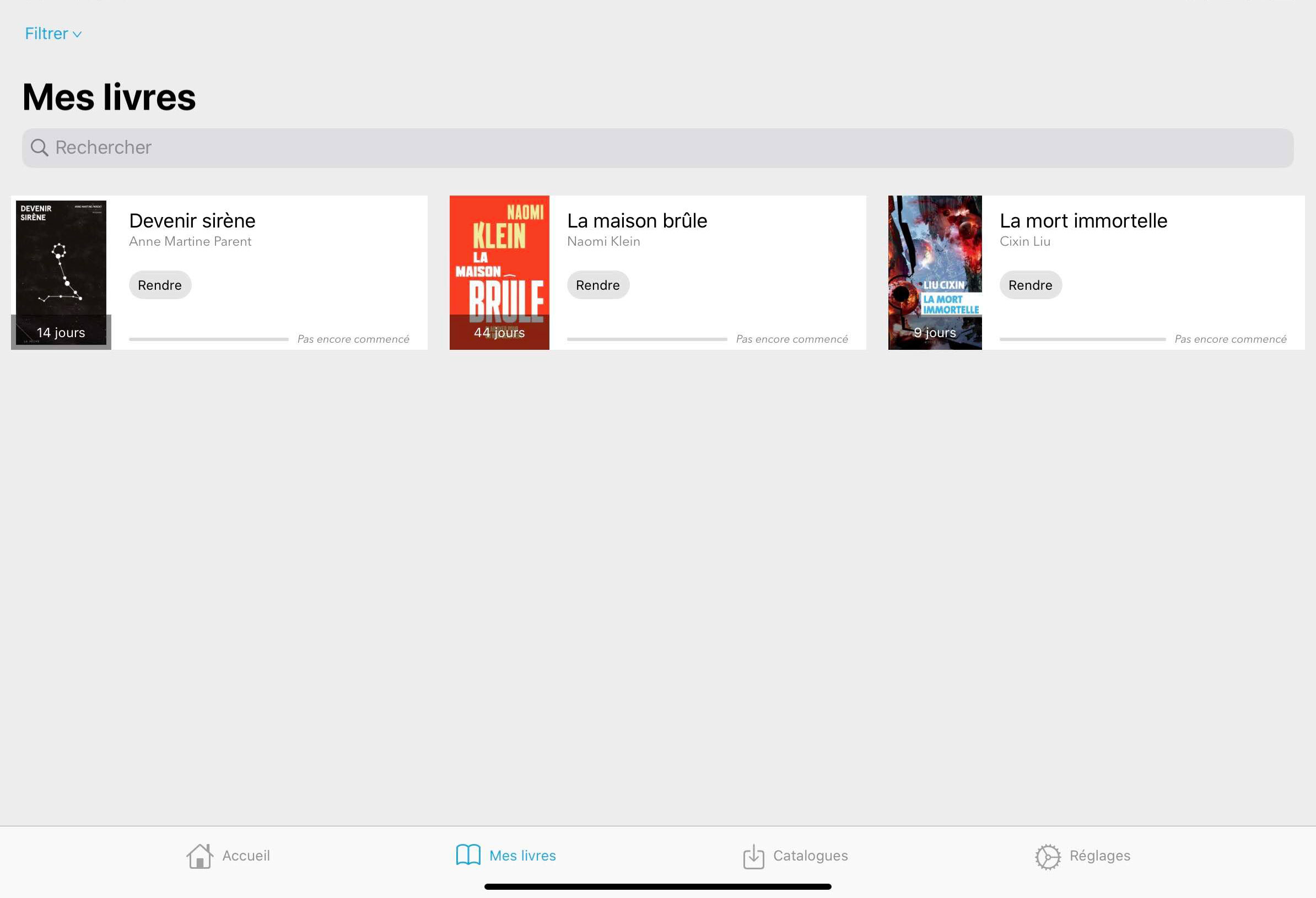The height and width of the screenshot is (898, 1316).
Task: Click the Devenir sirène reading progress bar
Action: 208,339
